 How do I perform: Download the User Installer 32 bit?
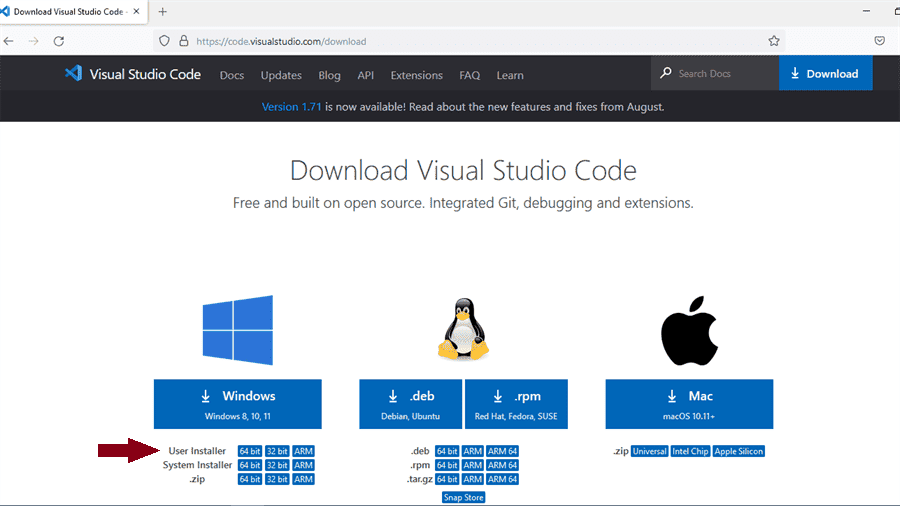277,451
